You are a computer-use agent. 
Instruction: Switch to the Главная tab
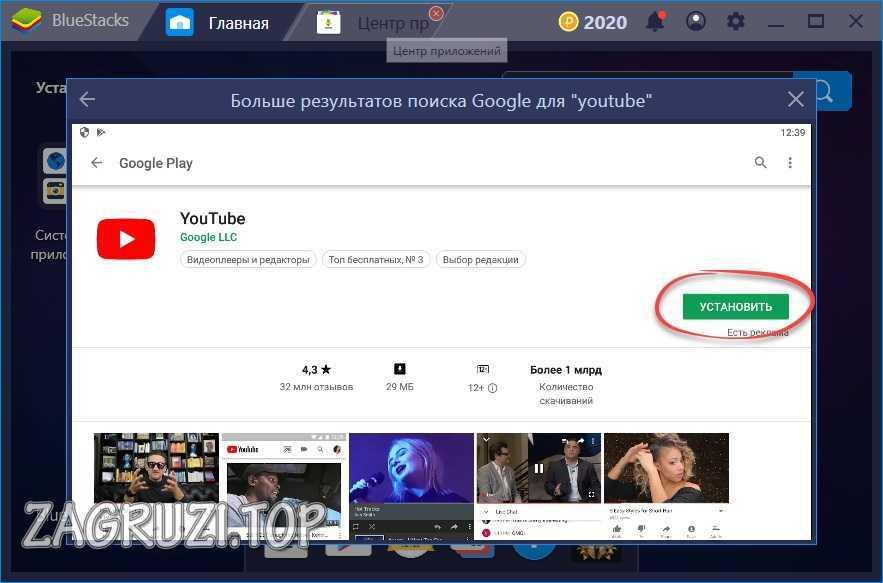point(218,23)
